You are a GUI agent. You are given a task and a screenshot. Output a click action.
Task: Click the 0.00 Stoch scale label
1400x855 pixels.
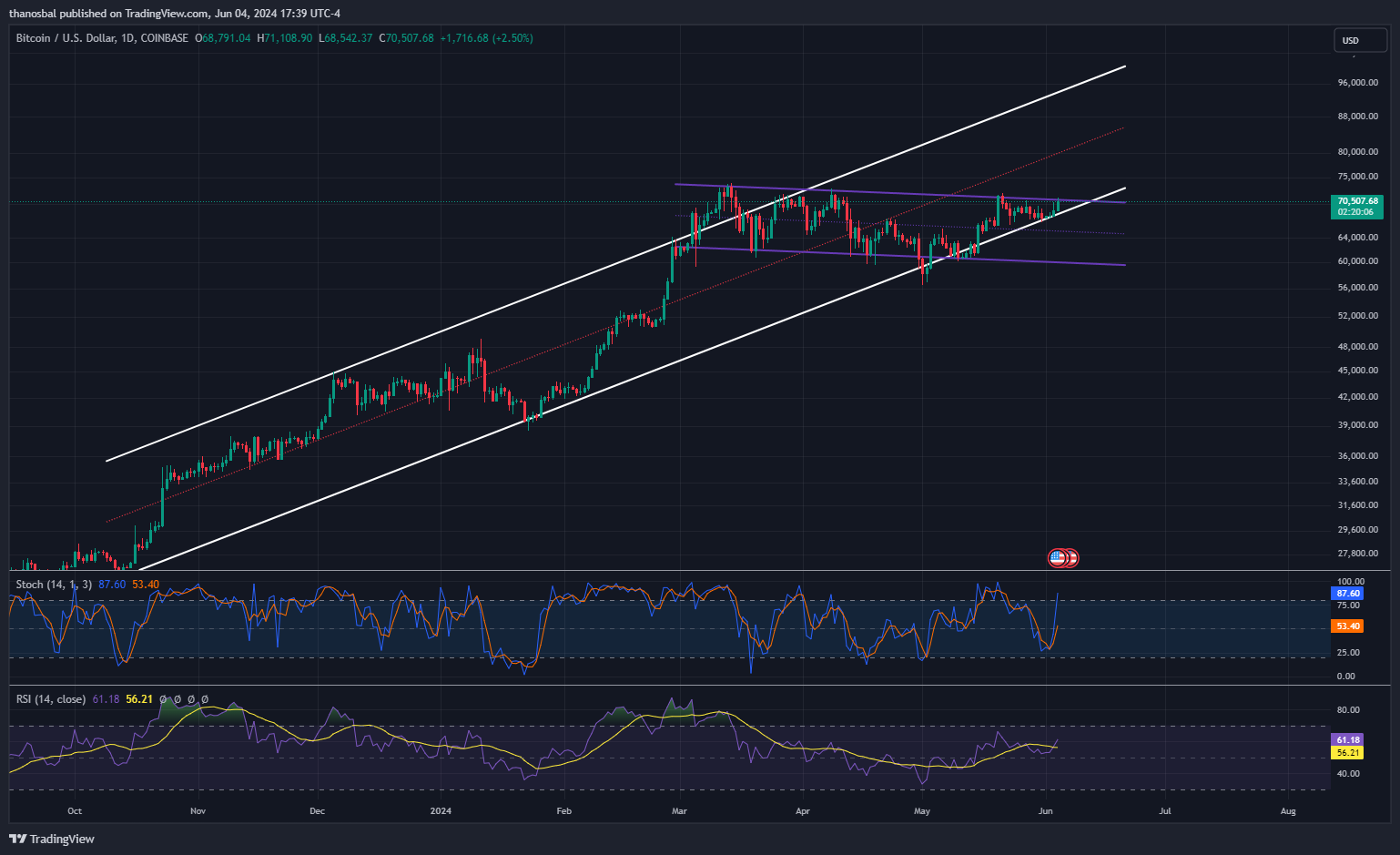tap(1345, 677)
